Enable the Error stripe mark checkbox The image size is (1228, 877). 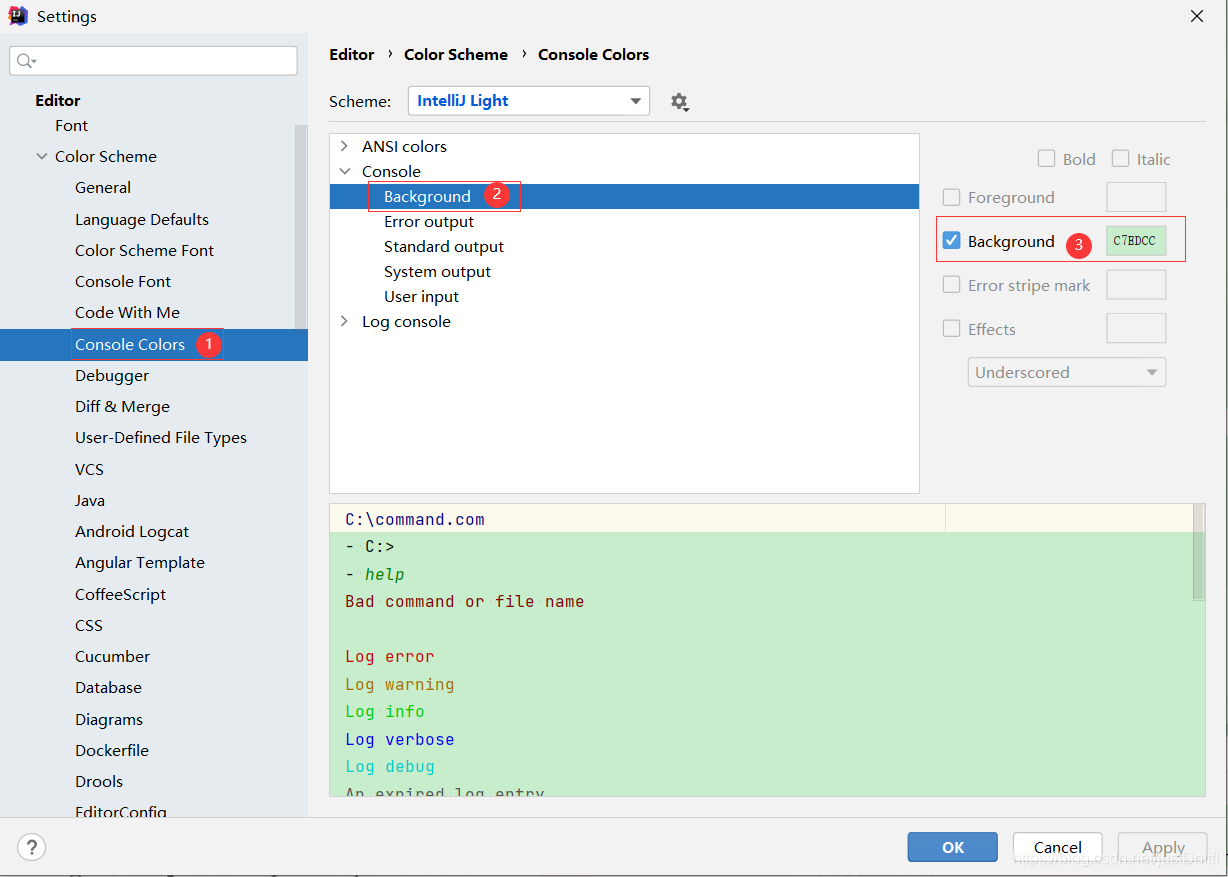(x=952, y=285)
